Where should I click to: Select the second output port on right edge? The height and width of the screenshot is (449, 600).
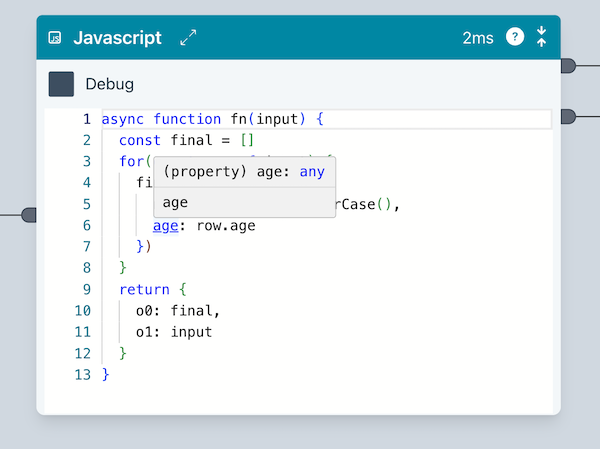(567, 116)
